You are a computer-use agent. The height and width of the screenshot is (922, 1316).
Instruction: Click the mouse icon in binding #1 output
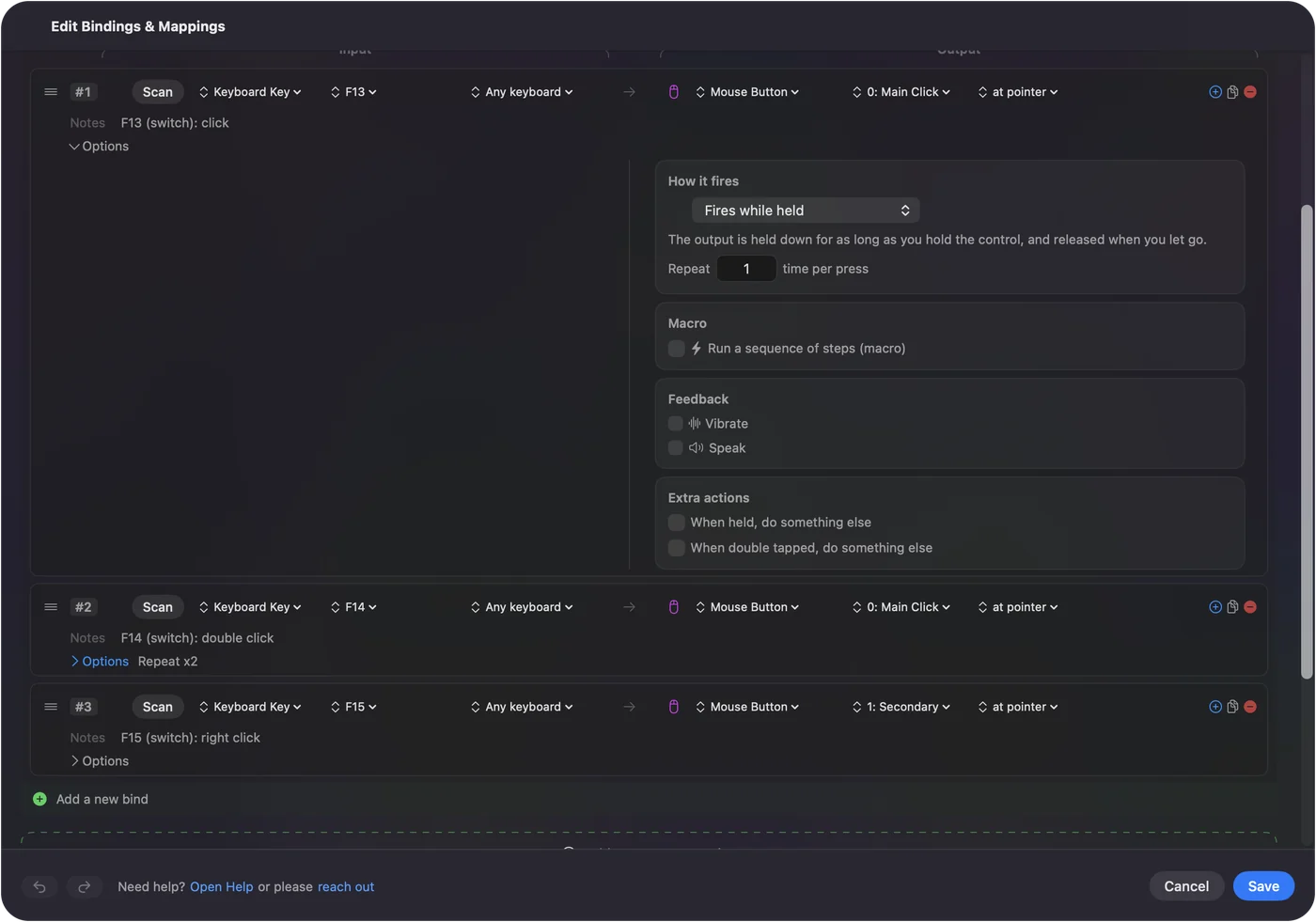coord(674,92)
